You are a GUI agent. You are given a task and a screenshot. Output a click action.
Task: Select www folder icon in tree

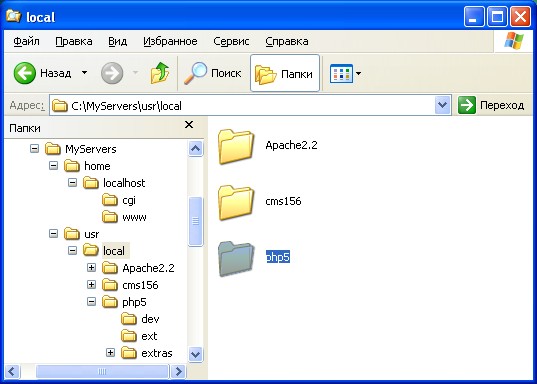(x=110, y=217)
